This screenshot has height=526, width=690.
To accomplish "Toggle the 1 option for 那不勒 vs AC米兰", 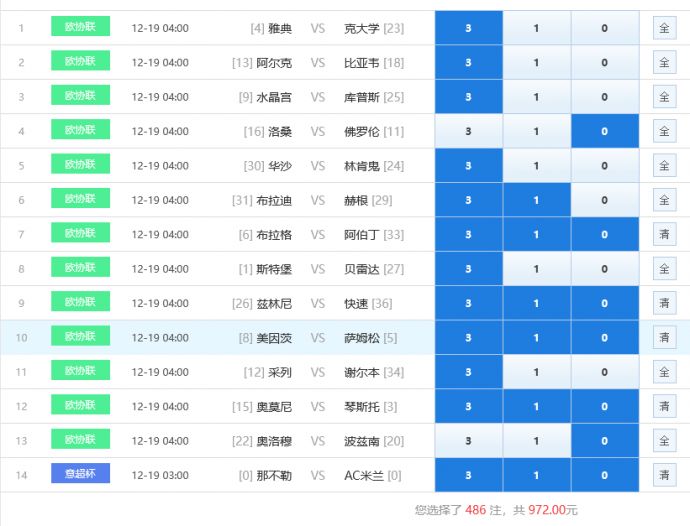I will (536, 476).
